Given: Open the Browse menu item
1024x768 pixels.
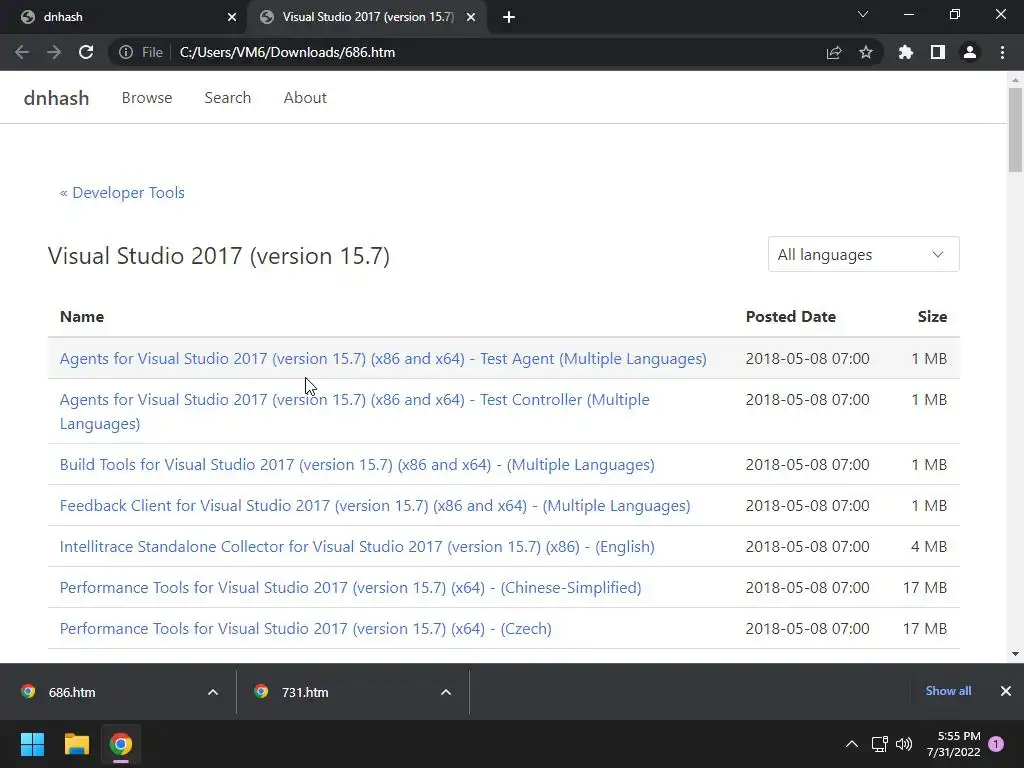Looking at the screenshot, I should pyautogui.click(x=147, y=98).
